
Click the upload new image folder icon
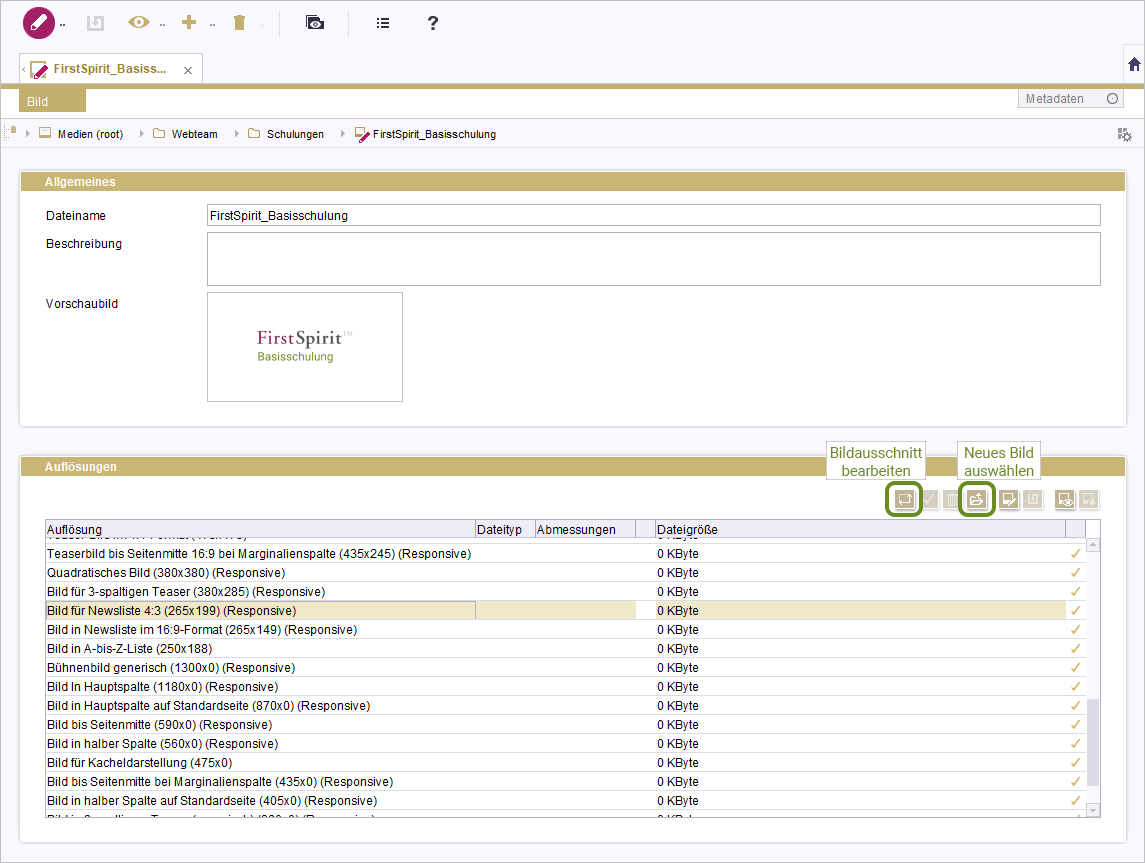(x=976, y=499)
